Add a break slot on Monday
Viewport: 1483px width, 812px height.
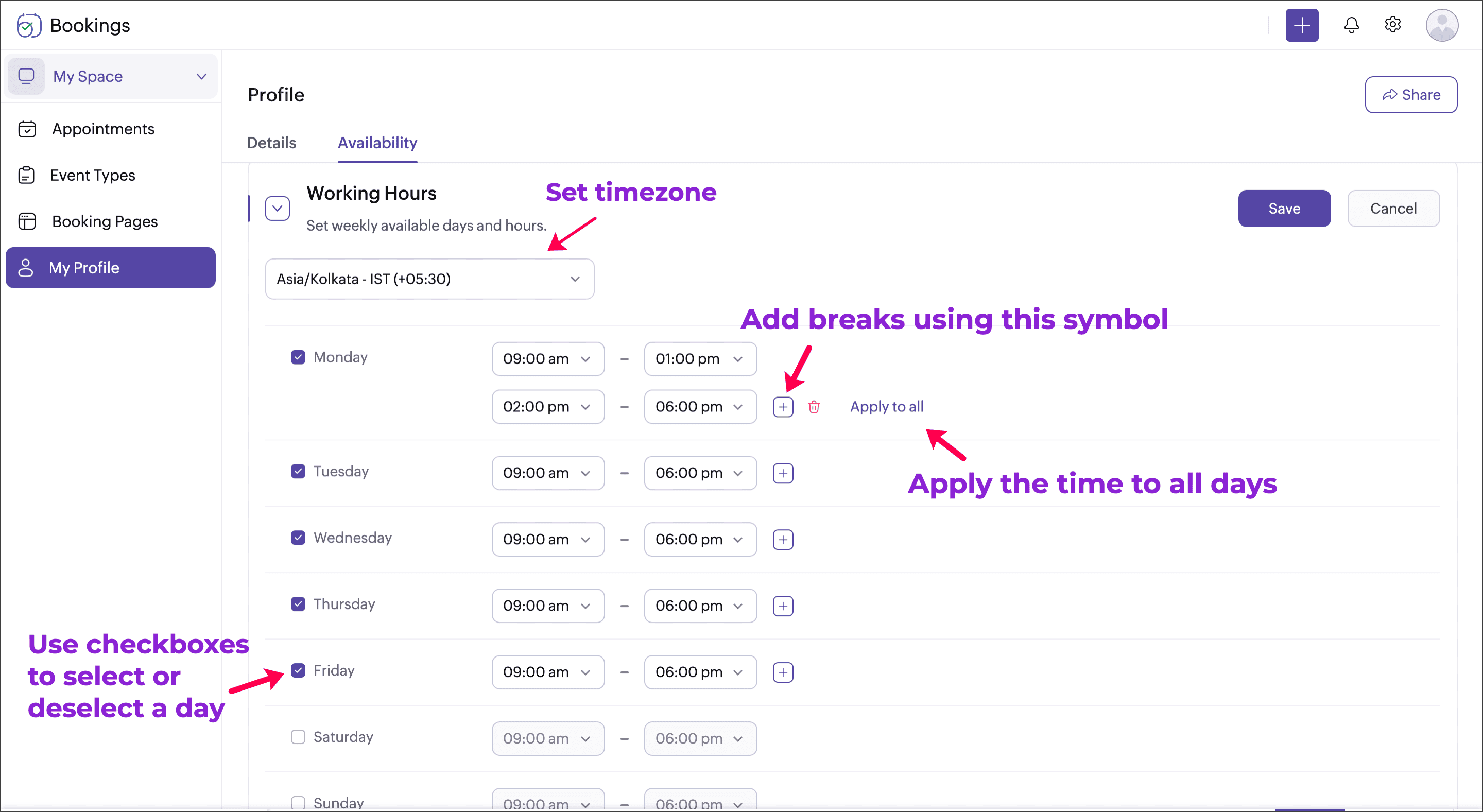[783, 407]
